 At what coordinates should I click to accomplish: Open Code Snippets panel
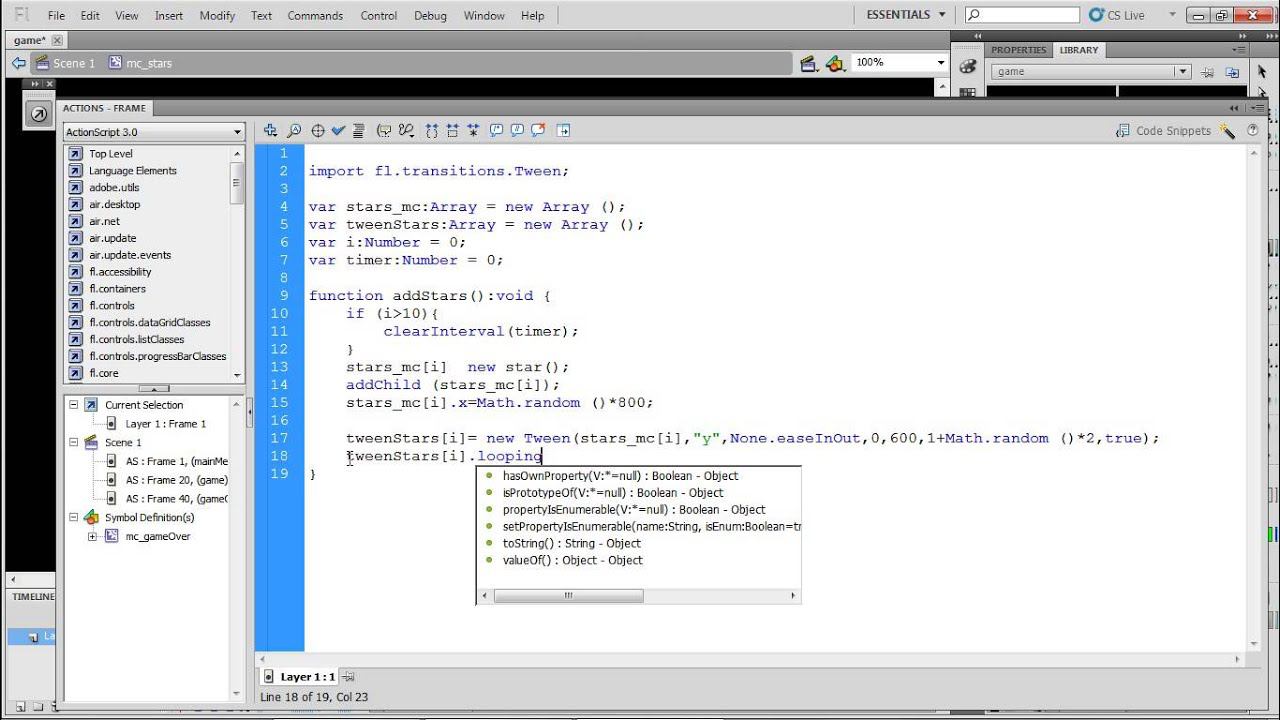click(1163, 131)
